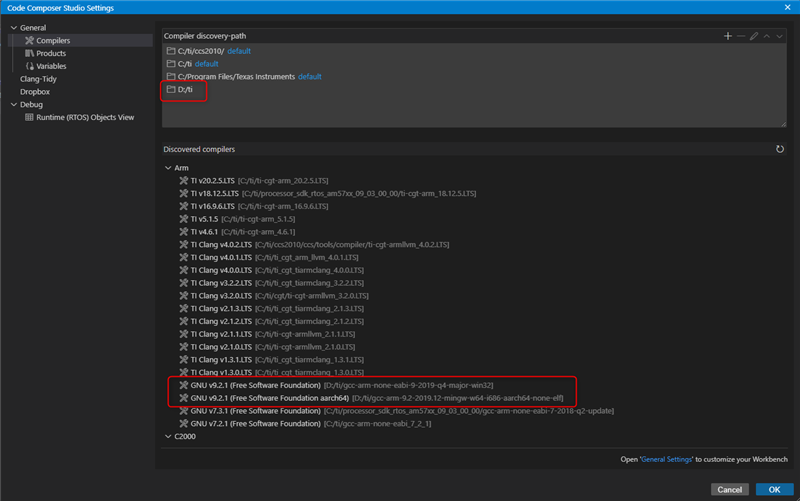Image resolution: width=800 pixels, height=501 pixels.
Task: Close the Code Composer Studio Settings dialog
Action: (787, 7)
